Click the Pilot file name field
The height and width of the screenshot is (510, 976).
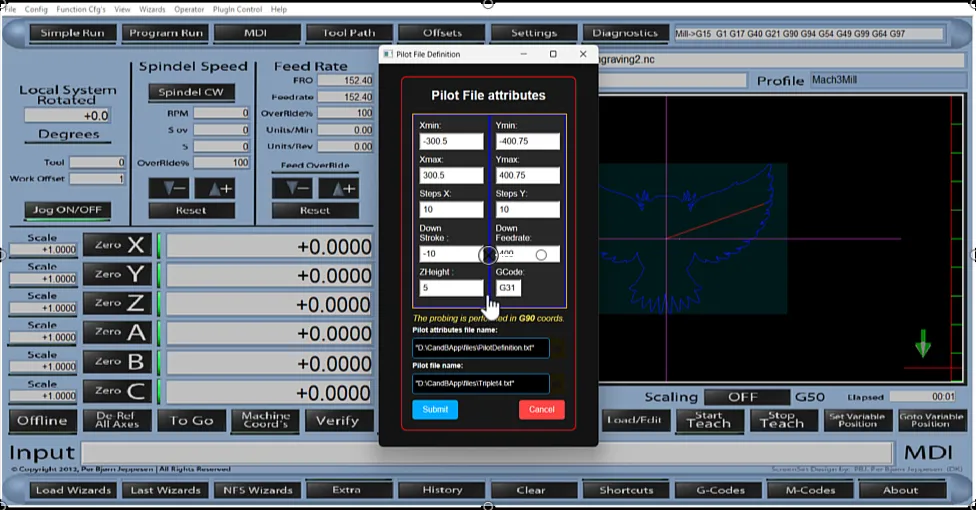pos(480,383)
